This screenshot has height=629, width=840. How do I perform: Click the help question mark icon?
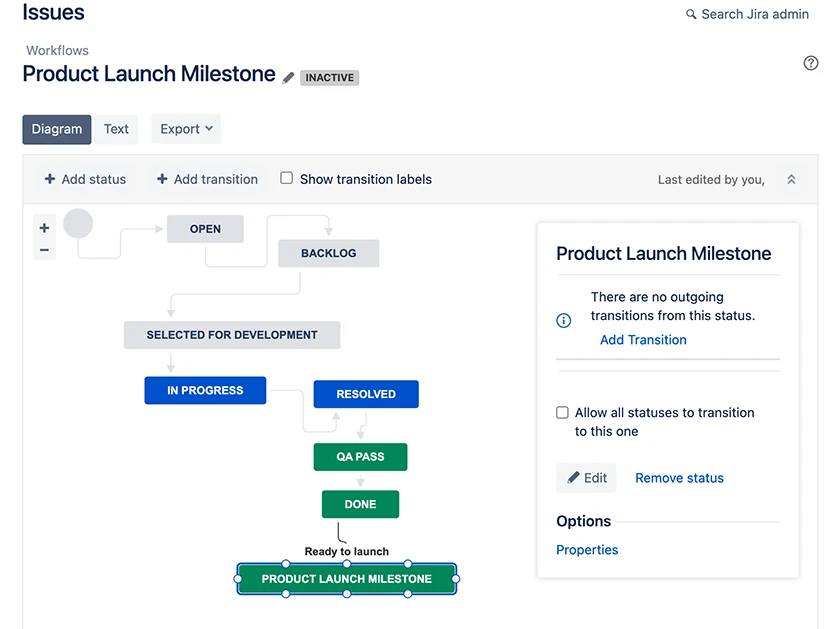click(810, 62)
